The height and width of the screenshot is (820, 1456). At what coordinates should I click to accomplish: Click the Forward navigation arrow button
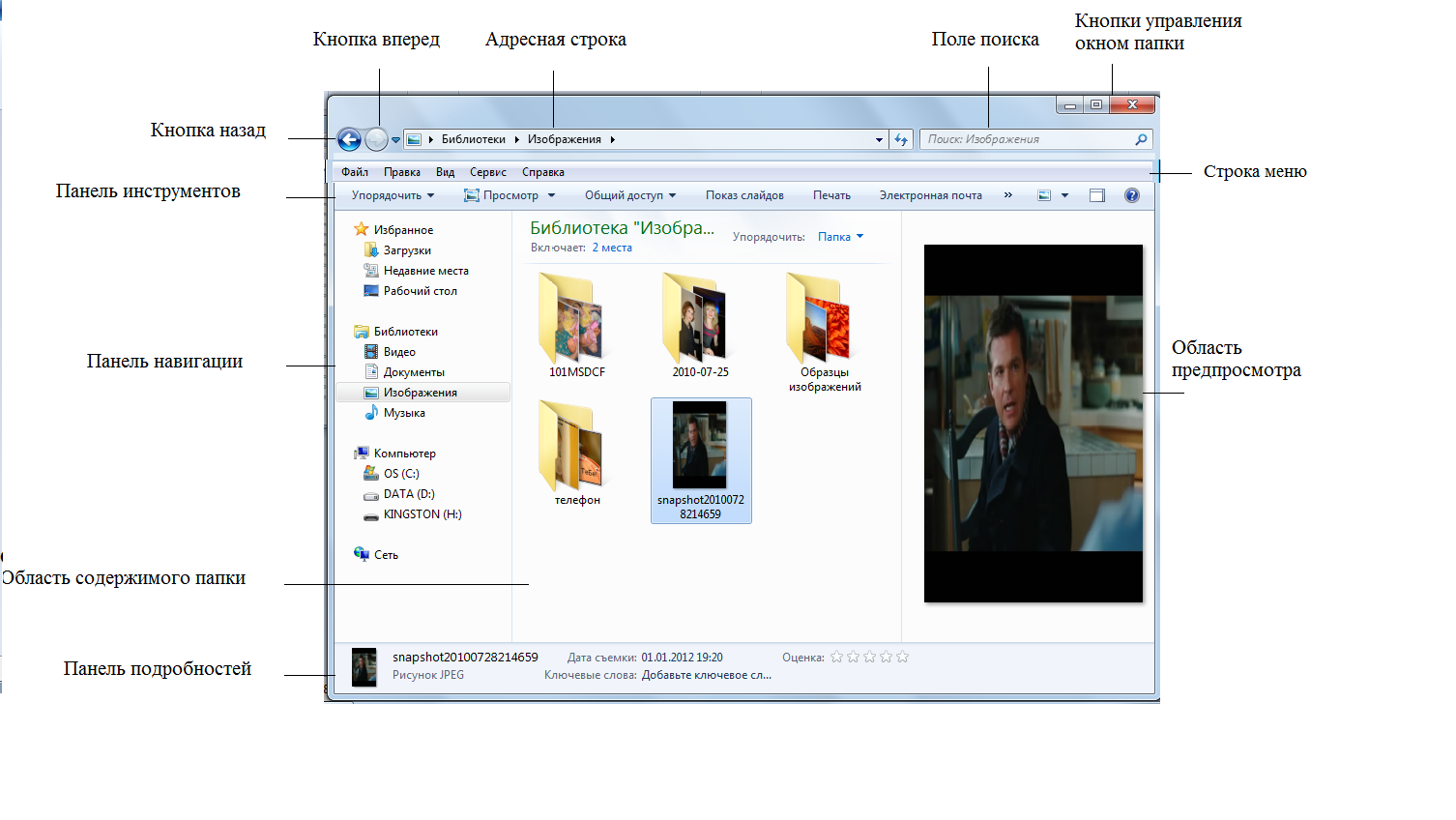click(376, 140)
